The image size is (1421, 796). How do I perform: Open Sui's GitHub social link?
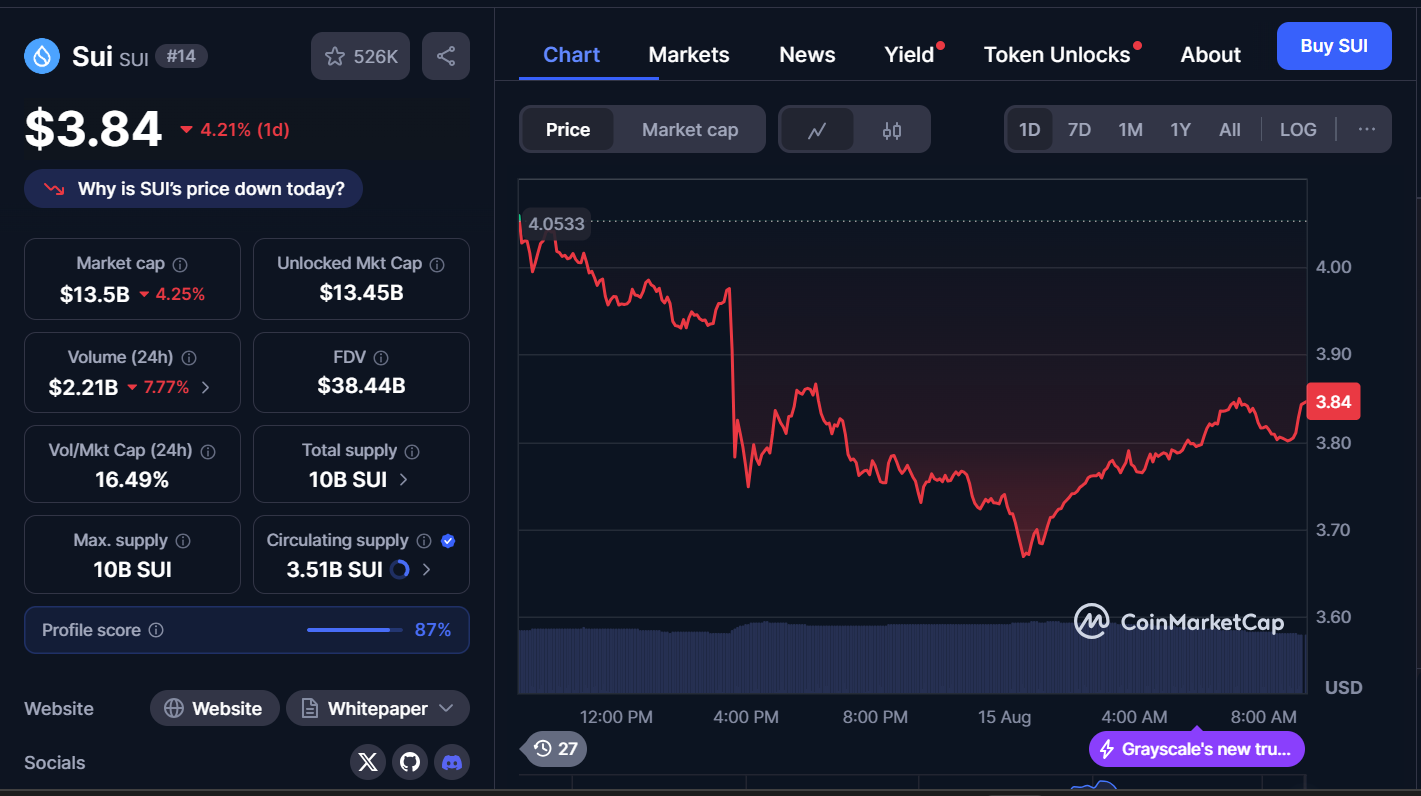[410, 763]
